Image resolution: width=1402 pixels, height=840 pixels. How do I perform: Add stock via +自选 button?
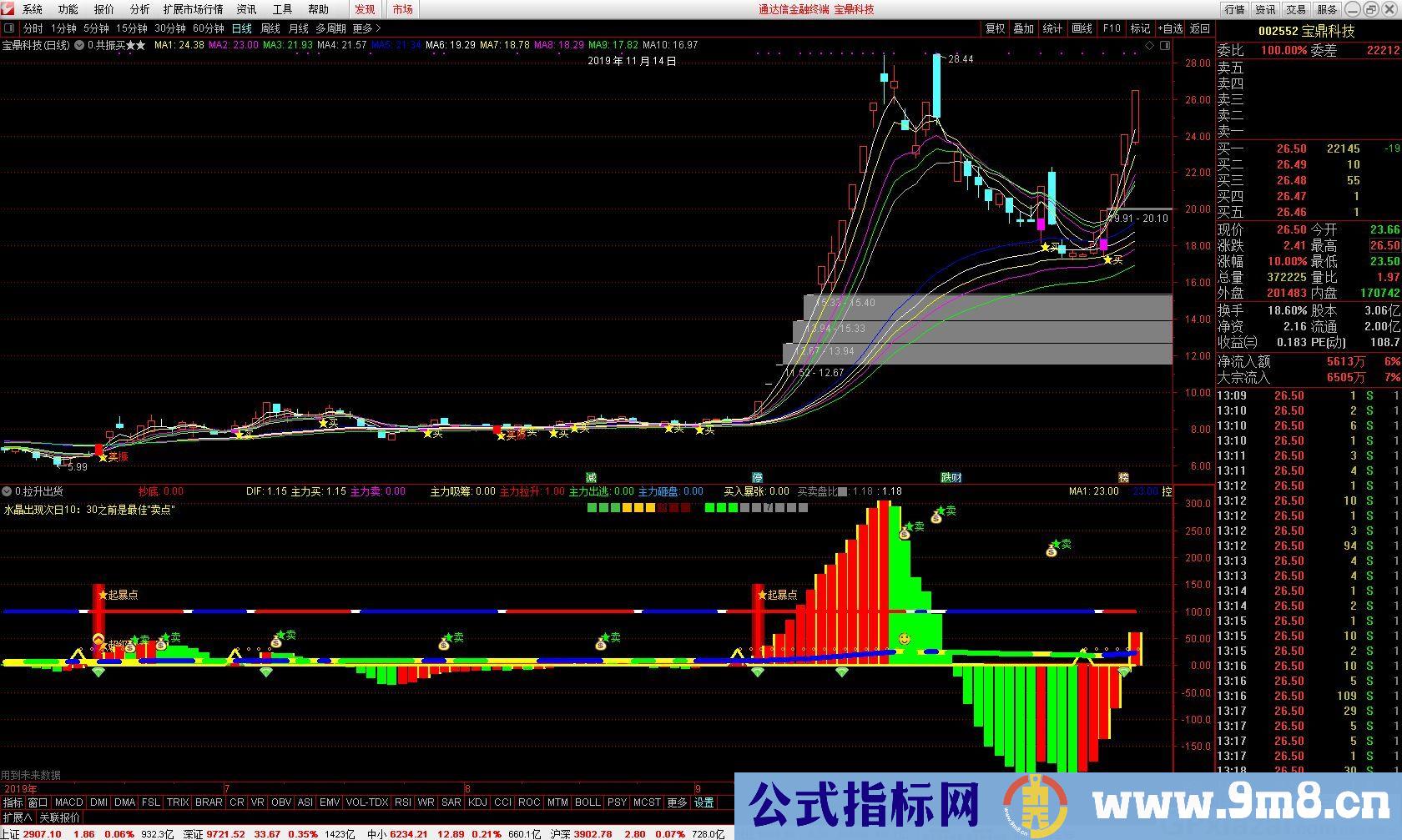click(x=1170, y=28)
